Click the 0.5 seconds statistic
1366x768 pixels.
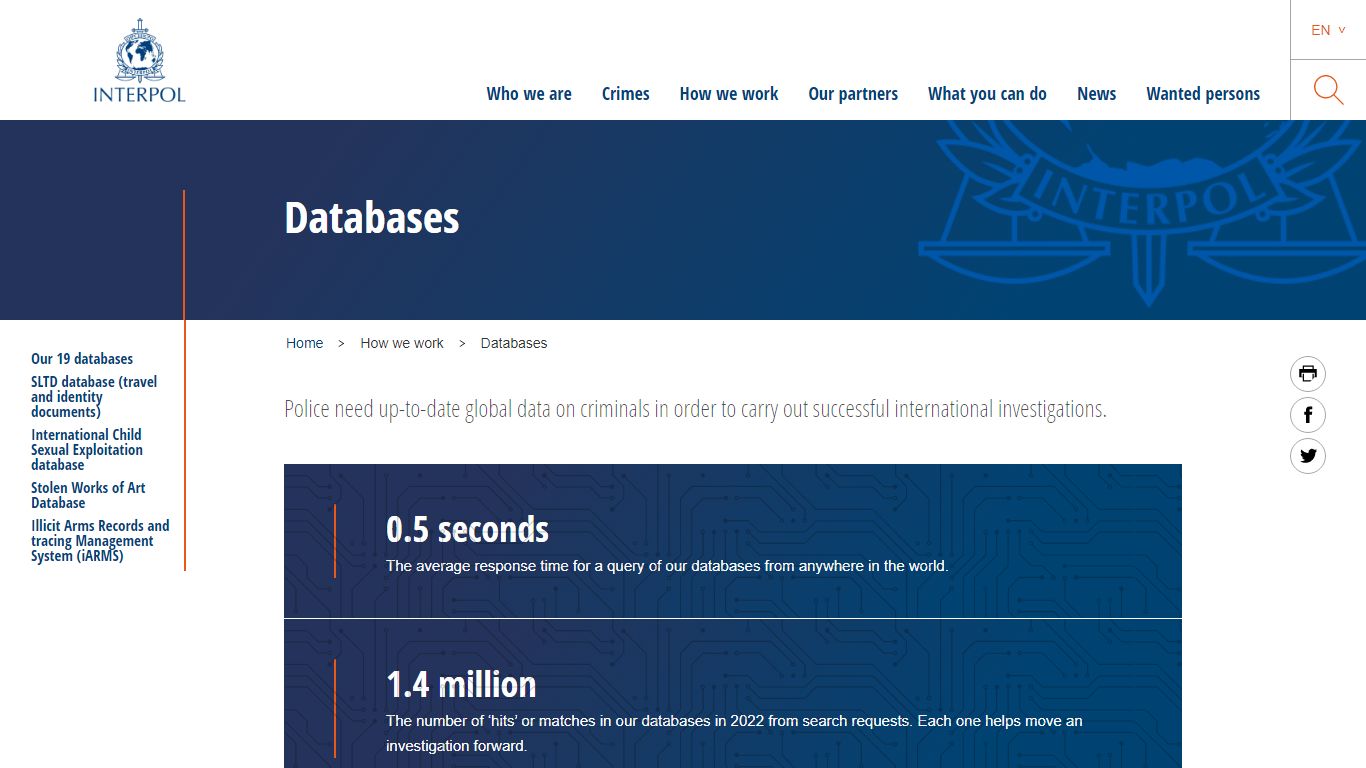pos(468,529)
